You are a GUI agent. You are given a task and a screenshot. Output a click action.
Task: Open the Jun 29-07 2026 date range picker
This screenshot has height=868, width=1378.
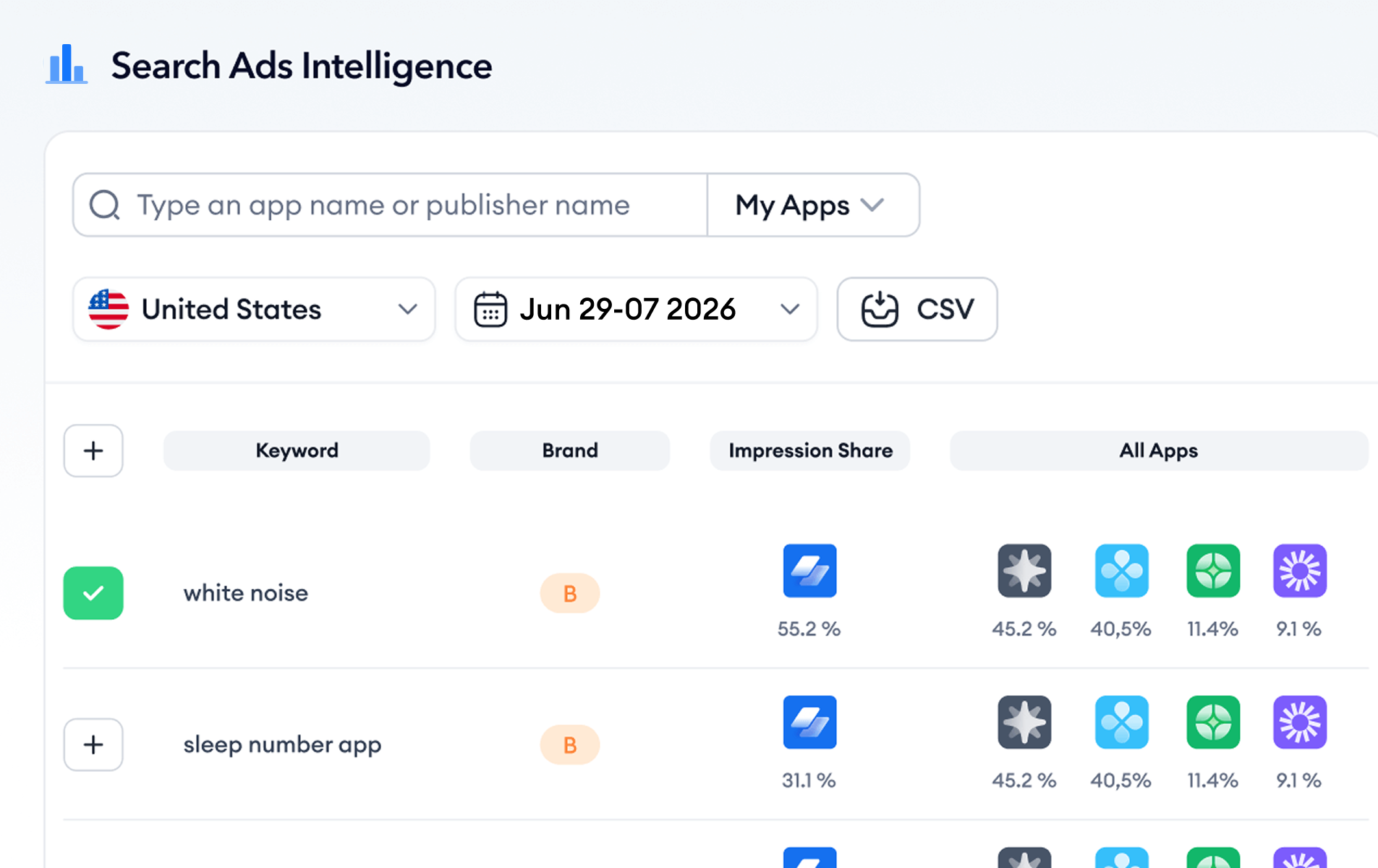coord(636,309)
